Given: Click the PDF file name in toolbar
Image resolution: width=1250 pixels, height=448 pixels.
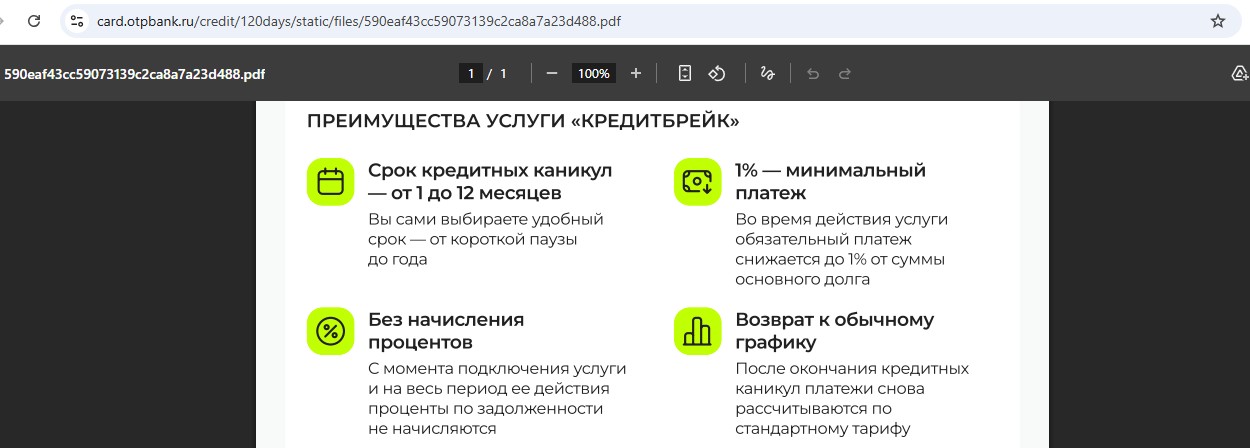Looking at the screenshot, I should tap(134, 74).
